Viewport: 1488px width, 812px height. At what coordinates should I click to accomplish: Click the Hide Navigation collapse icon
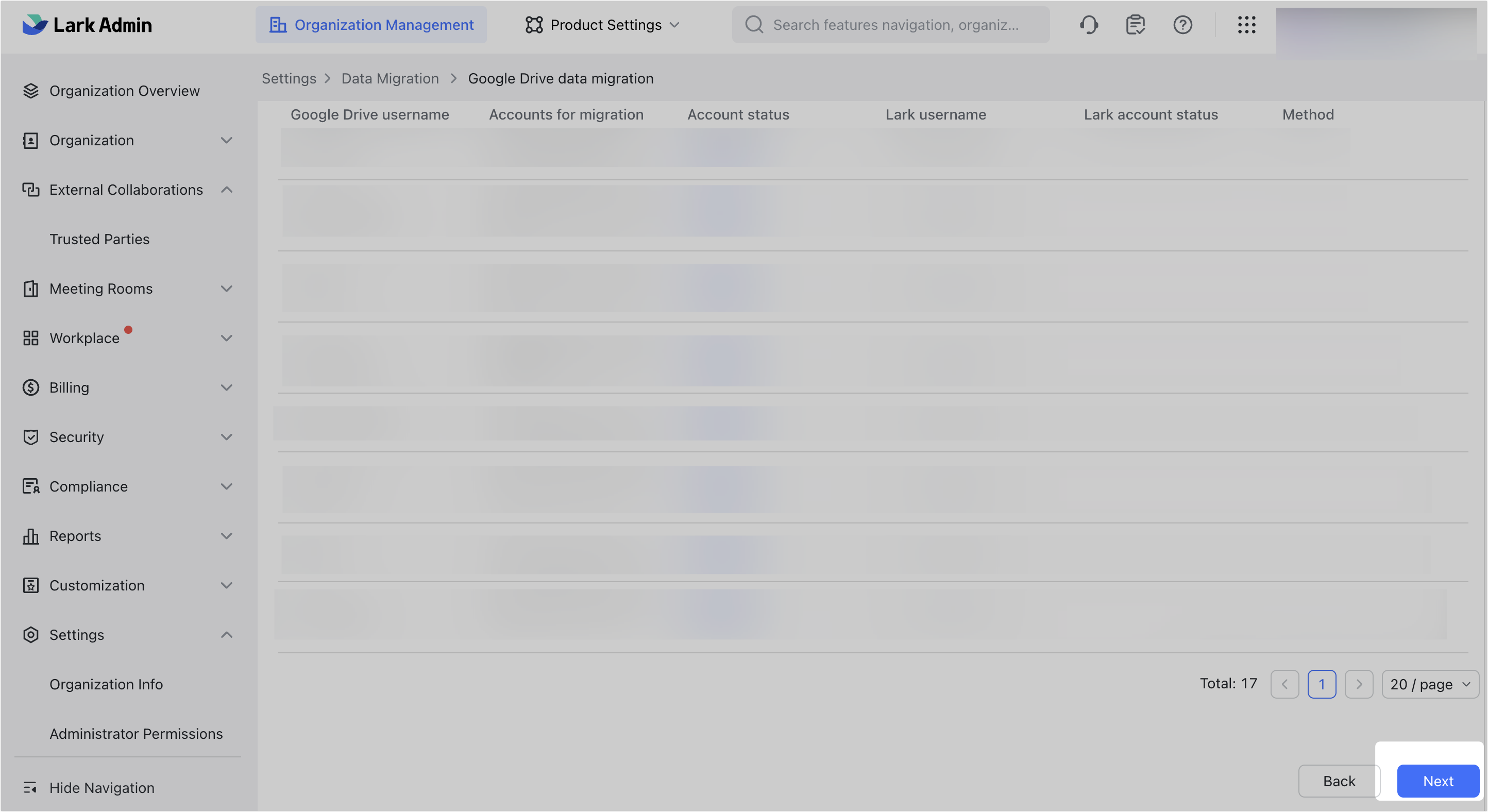click(x=30, y=788)
